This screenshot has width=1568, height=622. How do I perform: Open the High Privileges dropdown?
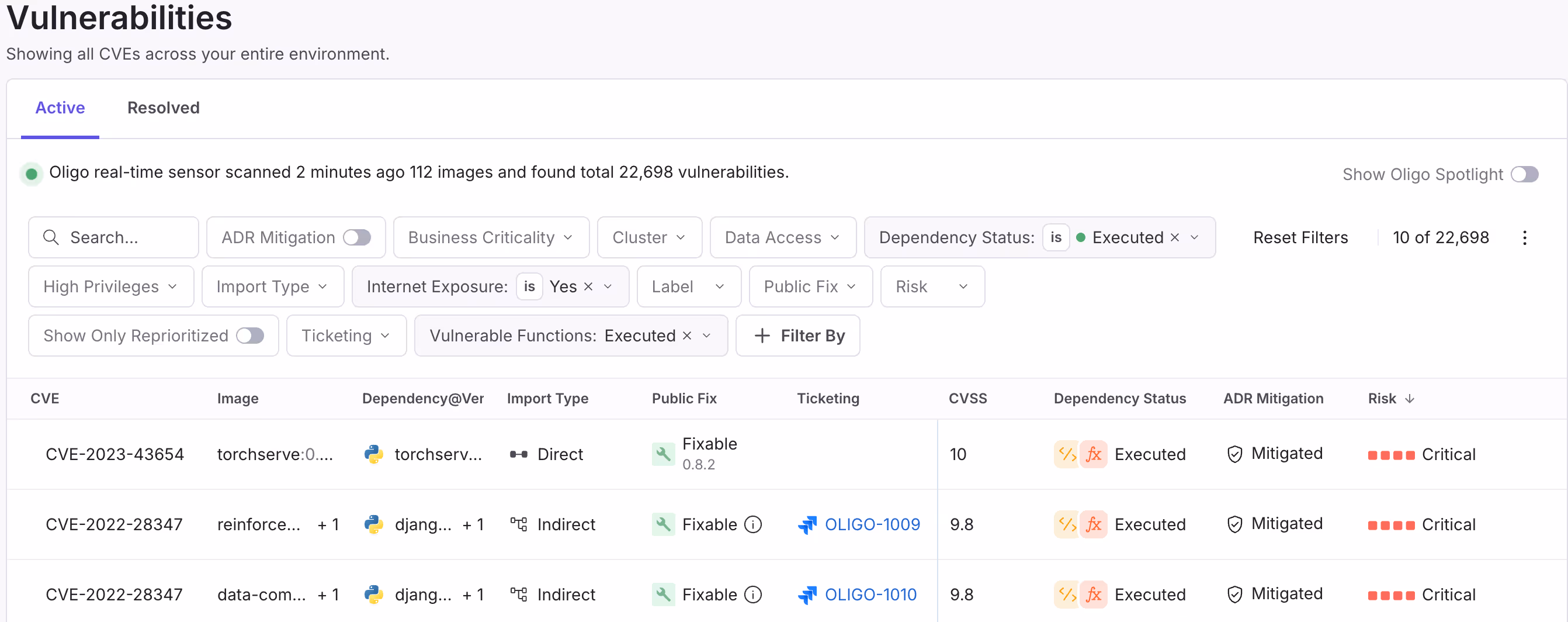coord(111,286)
